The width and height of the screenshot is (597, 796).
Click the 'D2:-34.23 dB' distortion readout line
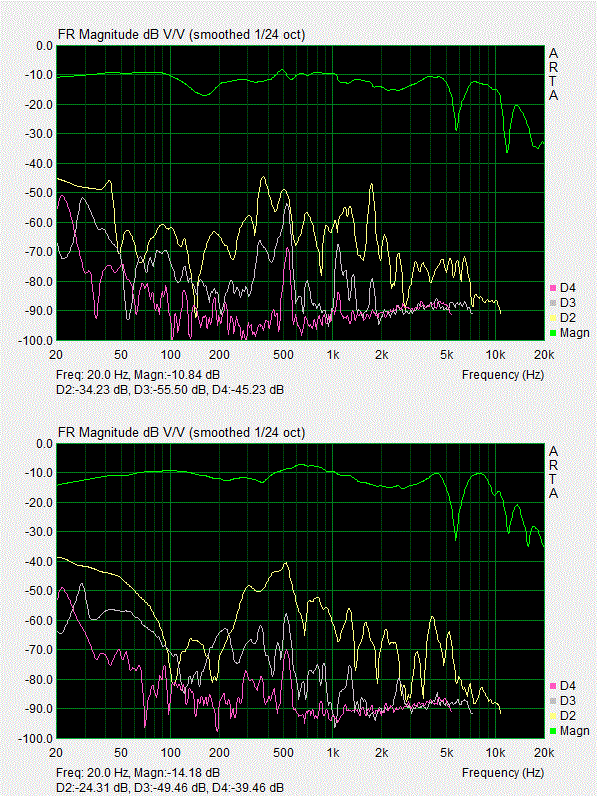click(170, 390)
